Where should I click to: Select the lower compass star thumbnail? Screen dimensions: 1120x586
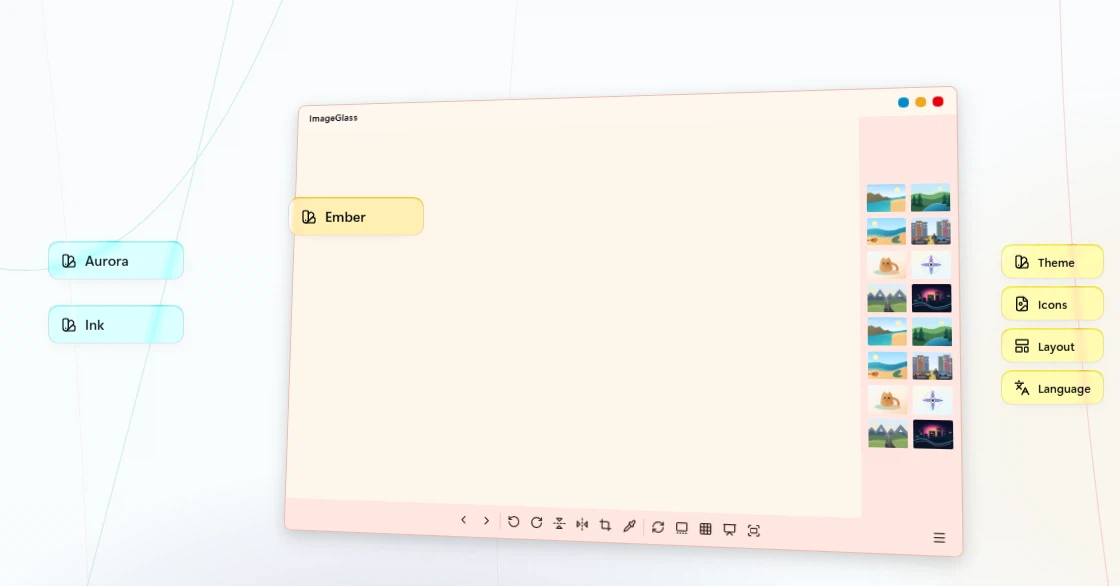coord(932,400)
